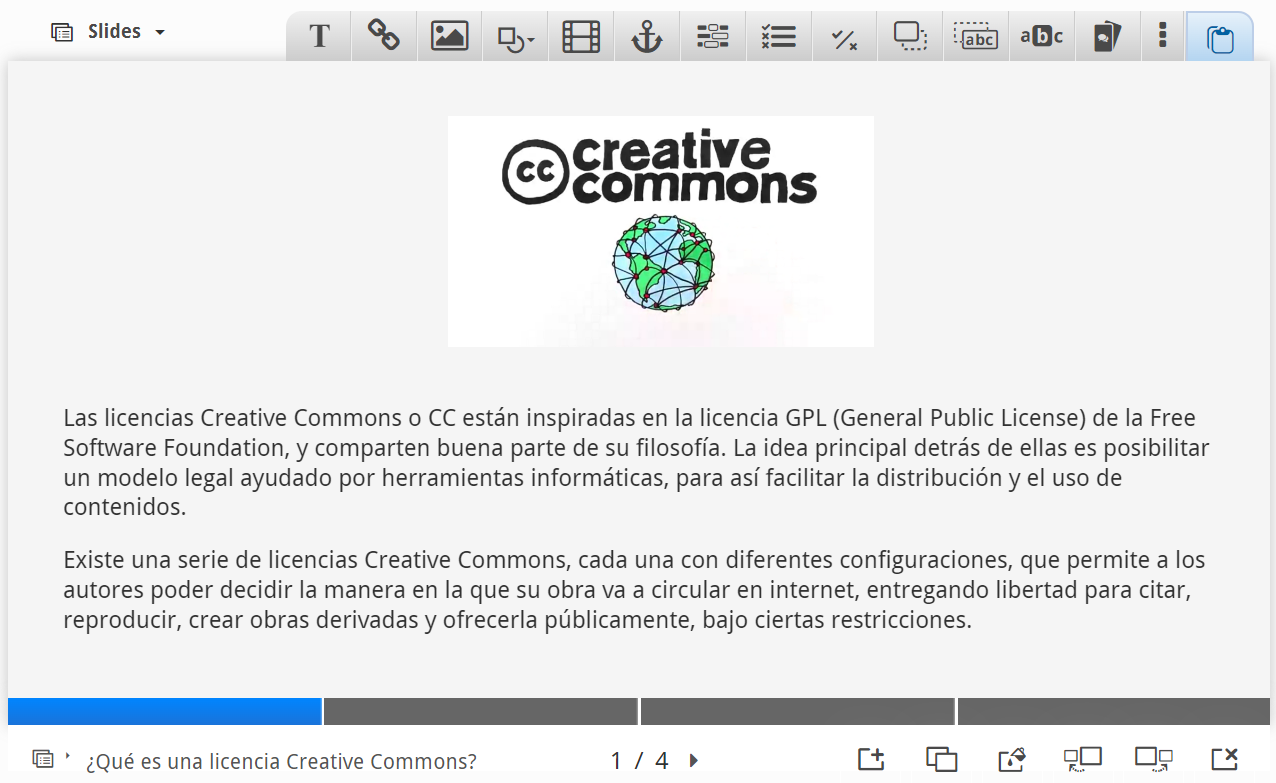Click the "1 / 4" slide counter
The width and height of the screenshot is (1276, 783).
[639, 761]
